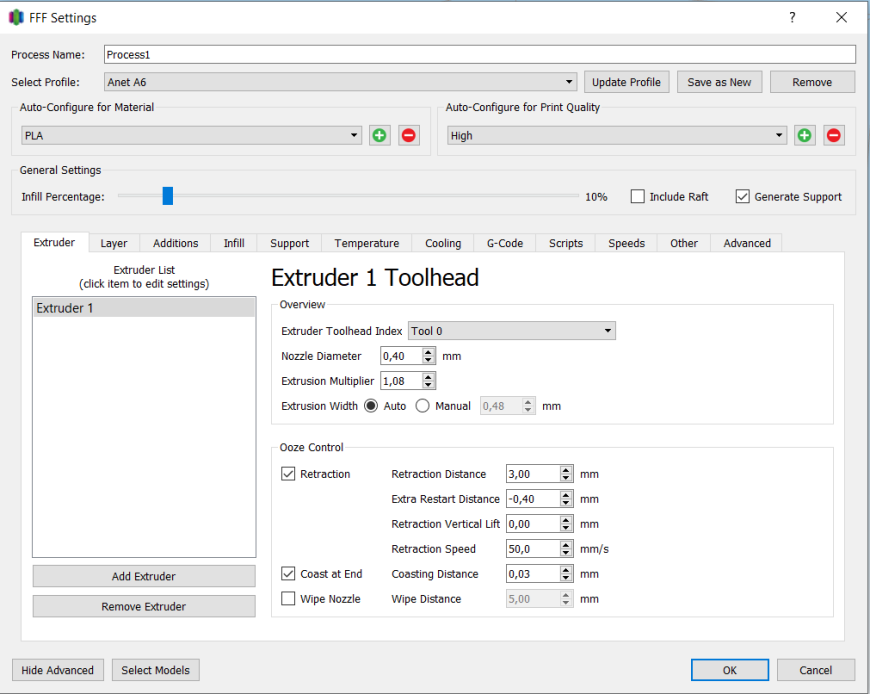
Task: Delete the High print quality preset
Action: (834, 135)
